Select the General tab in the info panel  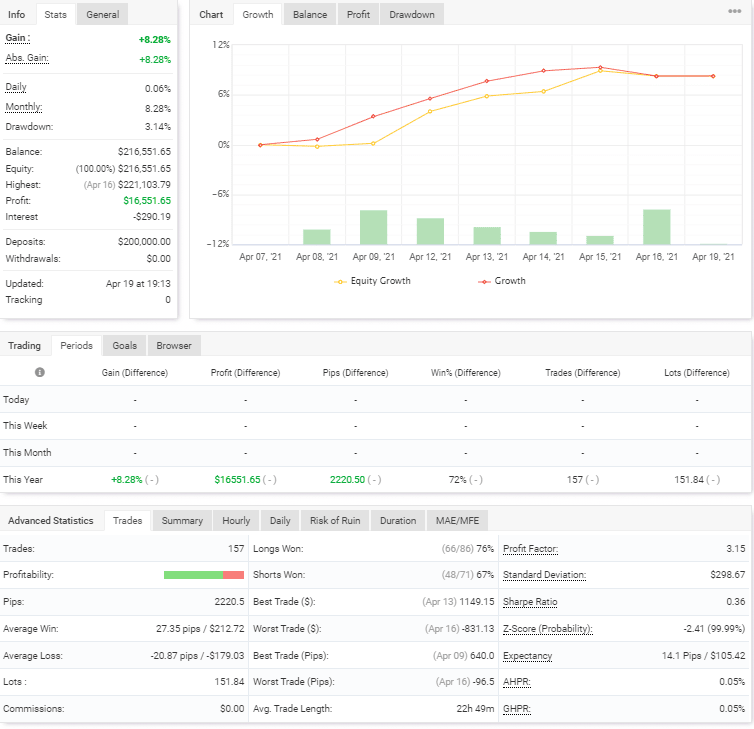point(102,15)
